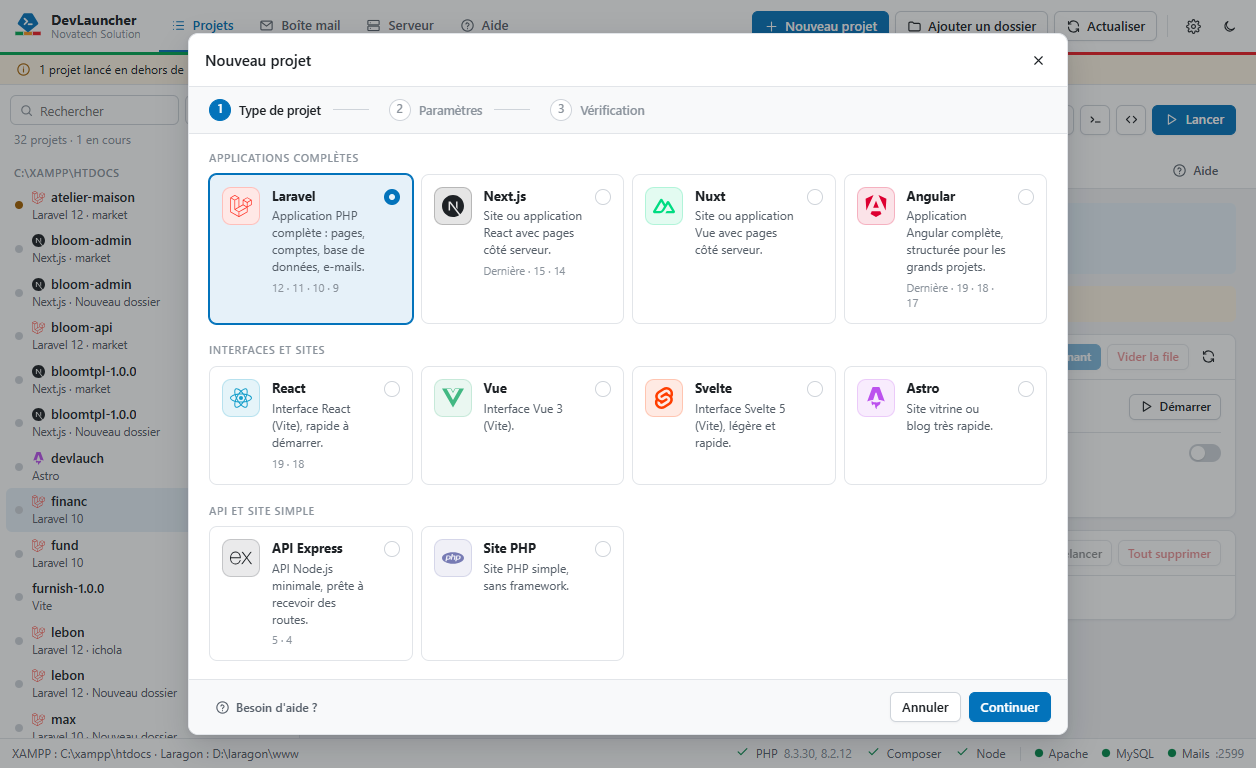Click the Annuler button
The height and width of the screenshot is (768, 1256).
pos(925,707)
